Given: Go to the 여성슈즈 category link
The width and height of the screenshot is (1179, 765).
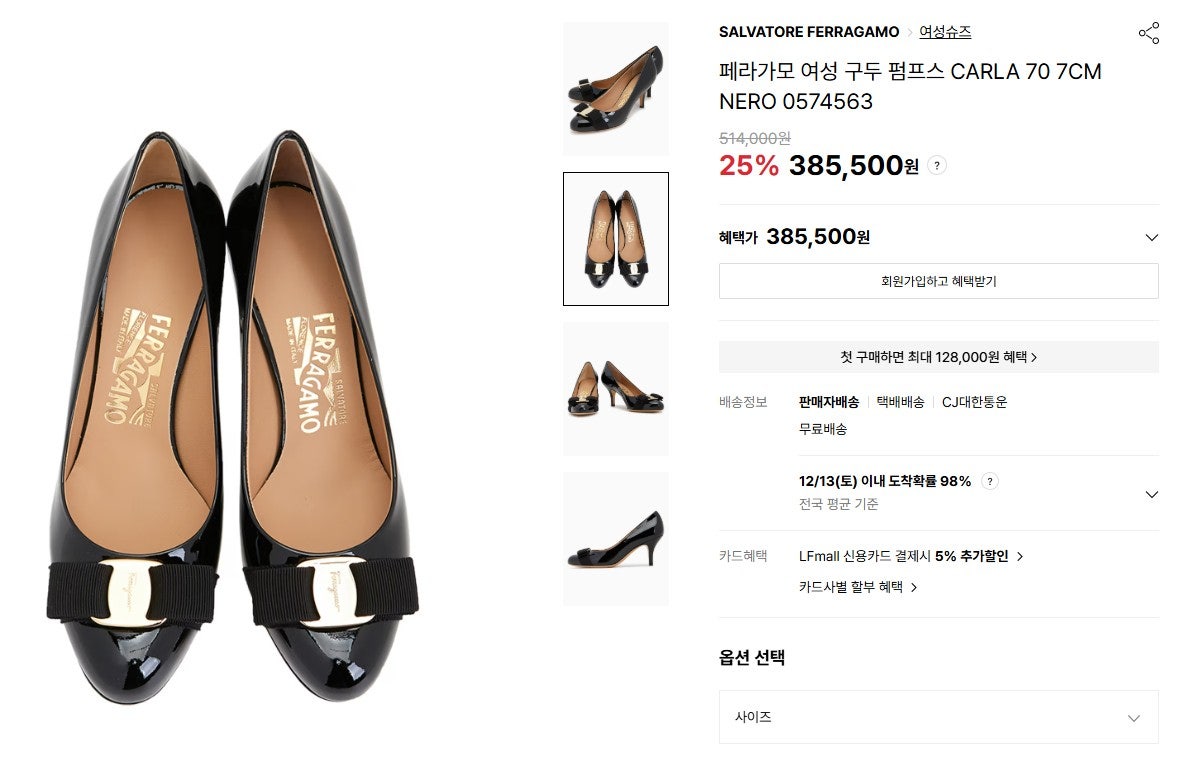Looking at the screenshot, I should tap(945, 32).
